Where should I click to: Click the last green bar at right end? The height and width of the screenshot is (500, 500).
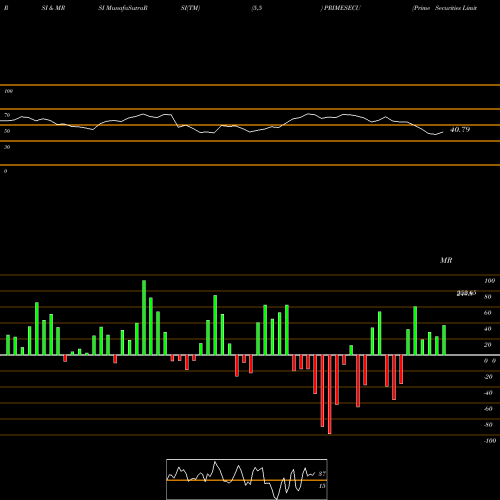[444, 340]
